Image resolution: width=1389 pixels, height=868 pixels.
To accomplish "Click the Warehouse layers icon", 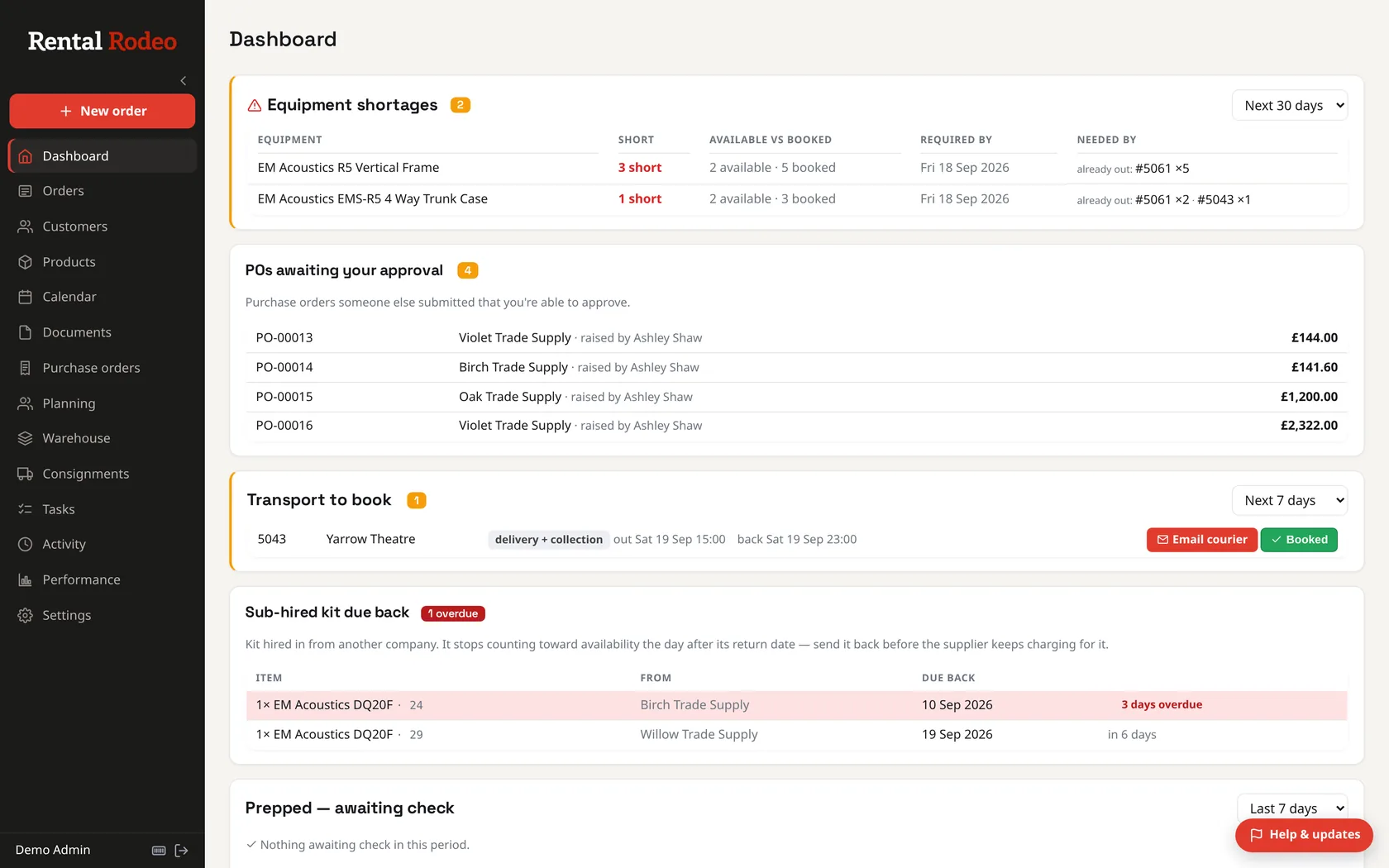I will pos(26,438).
